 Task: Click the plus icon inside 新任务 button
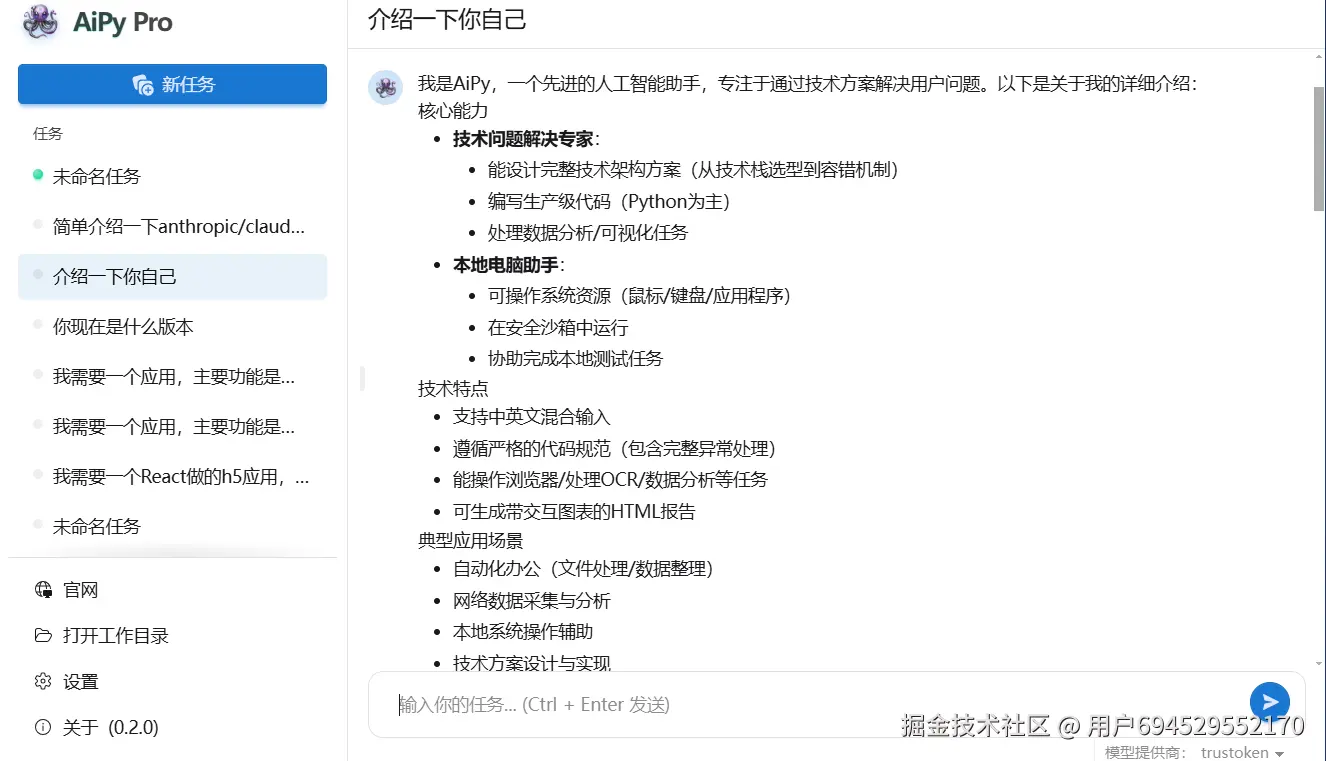[x=143, y=85]
